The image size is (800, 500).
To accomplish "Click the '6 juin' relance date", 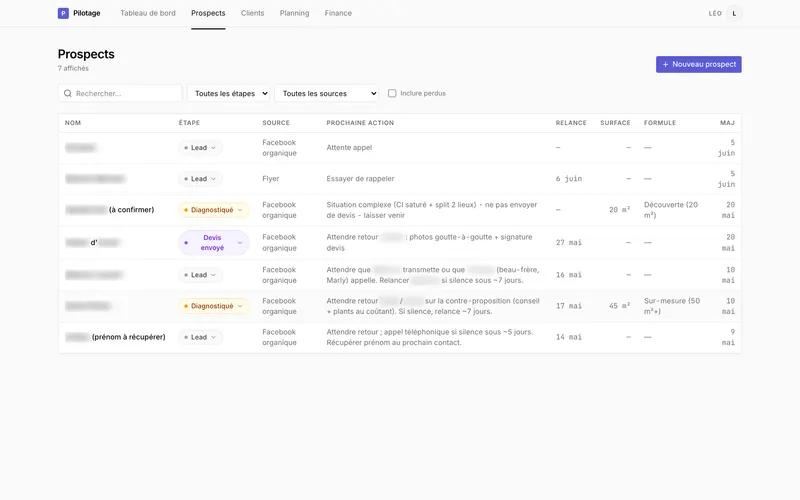I will click(x=569, y=179).
